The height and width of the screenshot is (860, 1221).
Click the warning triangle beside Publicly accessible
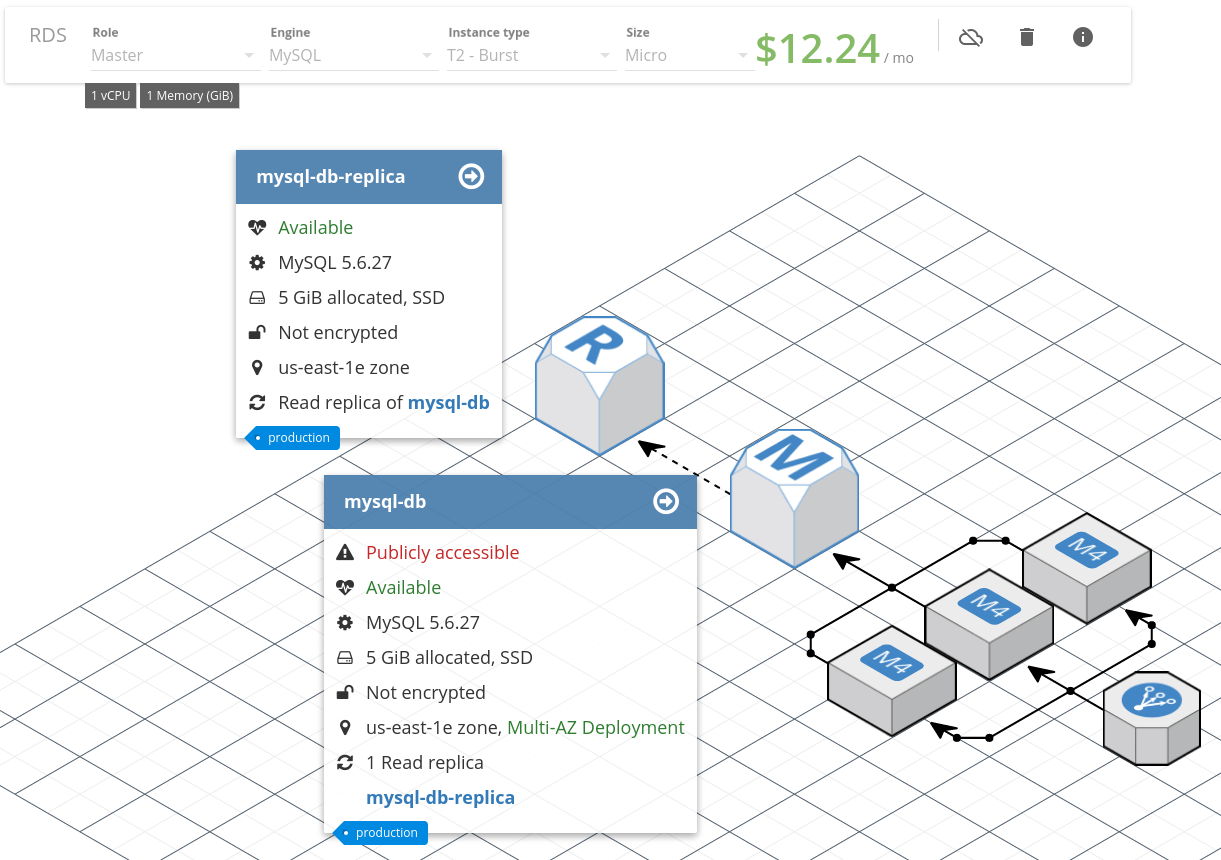(x=345, y=552)
